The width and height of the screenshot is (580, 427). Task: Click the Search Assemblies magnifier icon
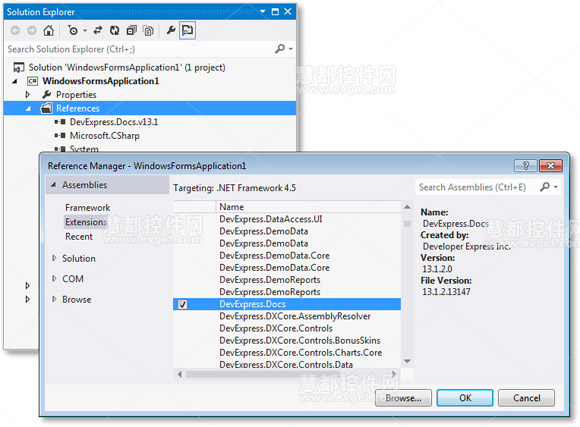[544, 187]
